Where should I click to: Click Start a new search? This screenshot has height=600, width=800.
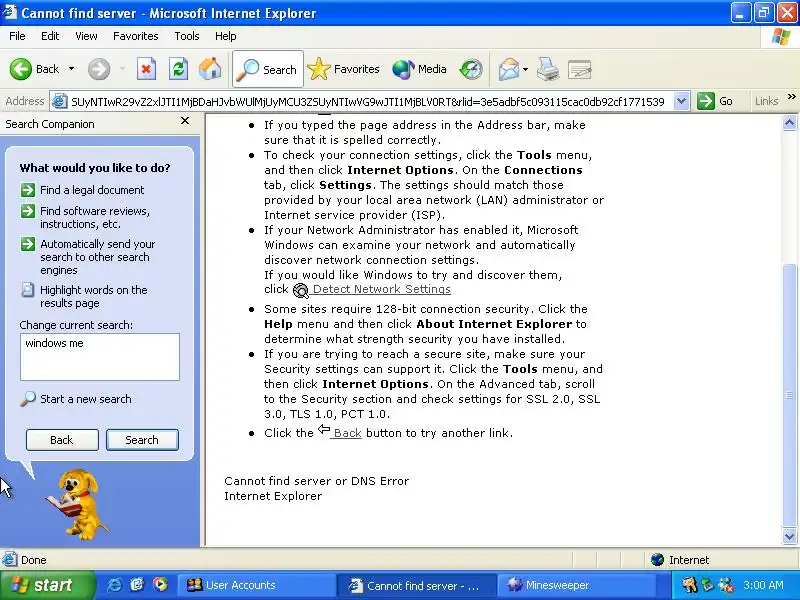pyautogui.click(x=76, y=399)
